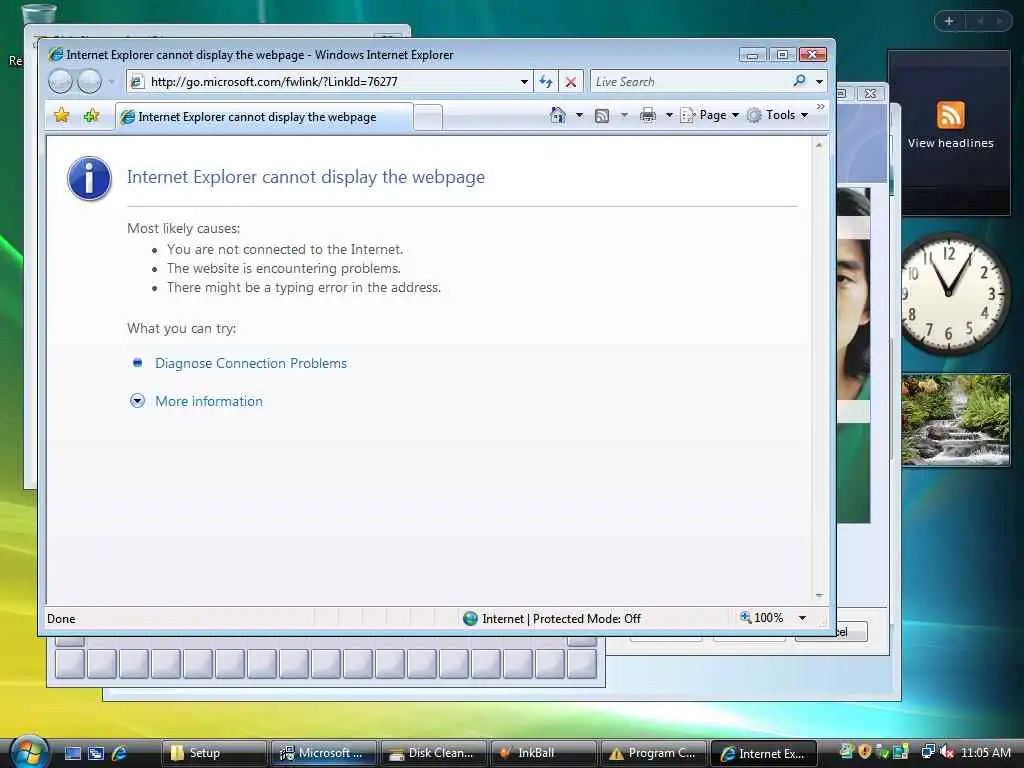Open the address bar history dropdown
This screenshot has width=1024, height=768.
[x=524, y=82]
